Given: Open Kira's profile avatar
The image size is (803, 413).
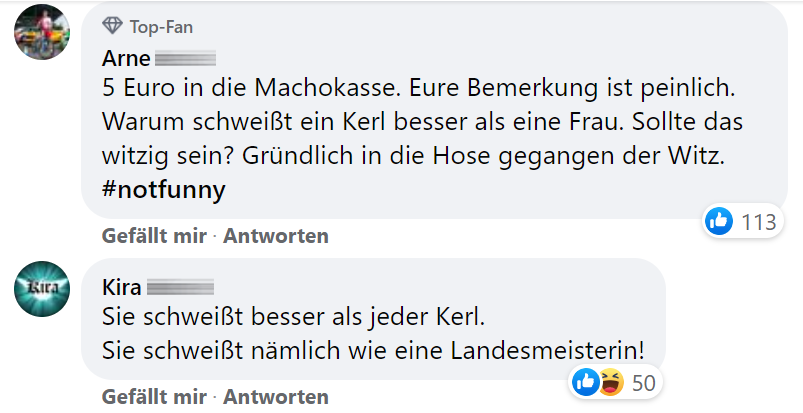Looking at the screenshot, I should click(x=42, y=290).
